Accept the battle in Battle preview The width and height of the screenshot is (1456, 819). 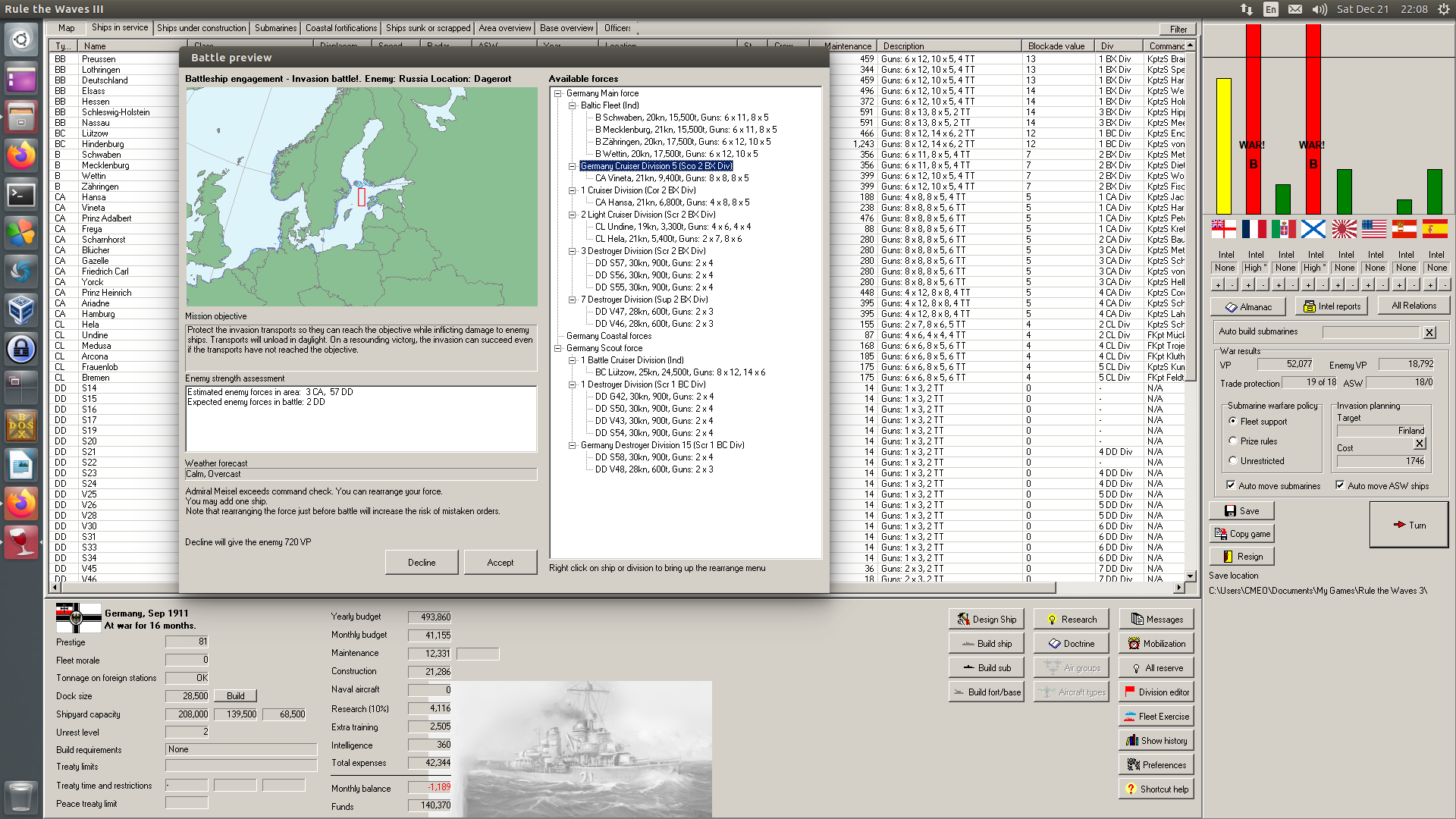pyautogui.click(x=500, y=563)
